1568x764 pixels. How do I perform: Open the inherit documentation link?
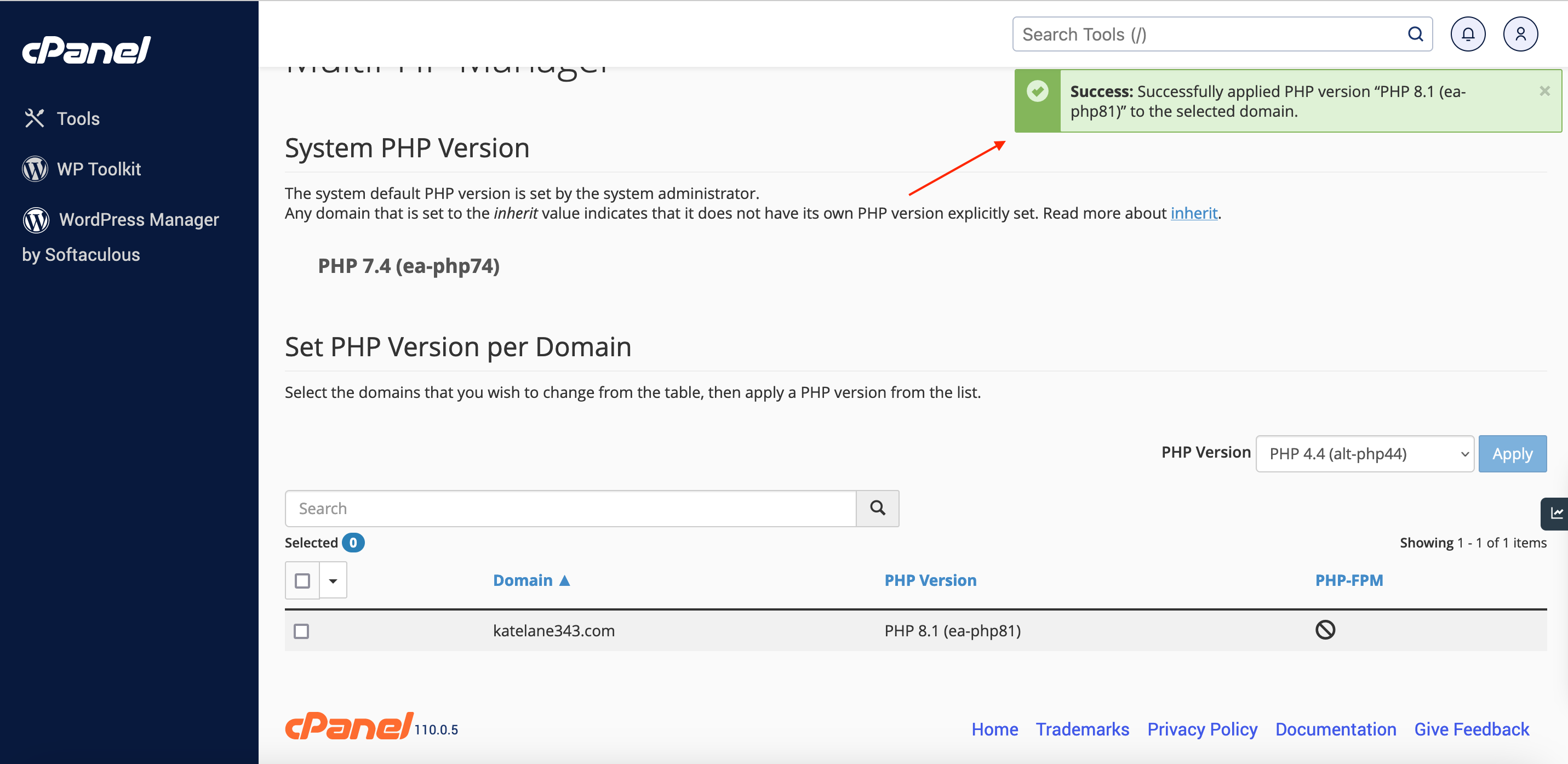tap(1194, 213)
